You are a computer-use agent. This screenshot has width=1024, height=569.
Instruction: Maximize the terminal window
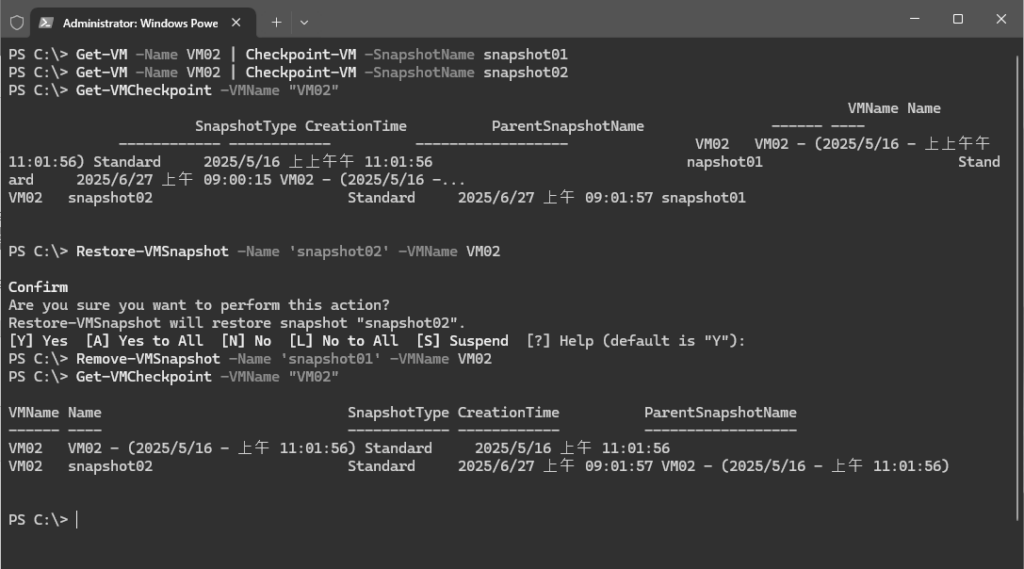[x=957, y=19]
